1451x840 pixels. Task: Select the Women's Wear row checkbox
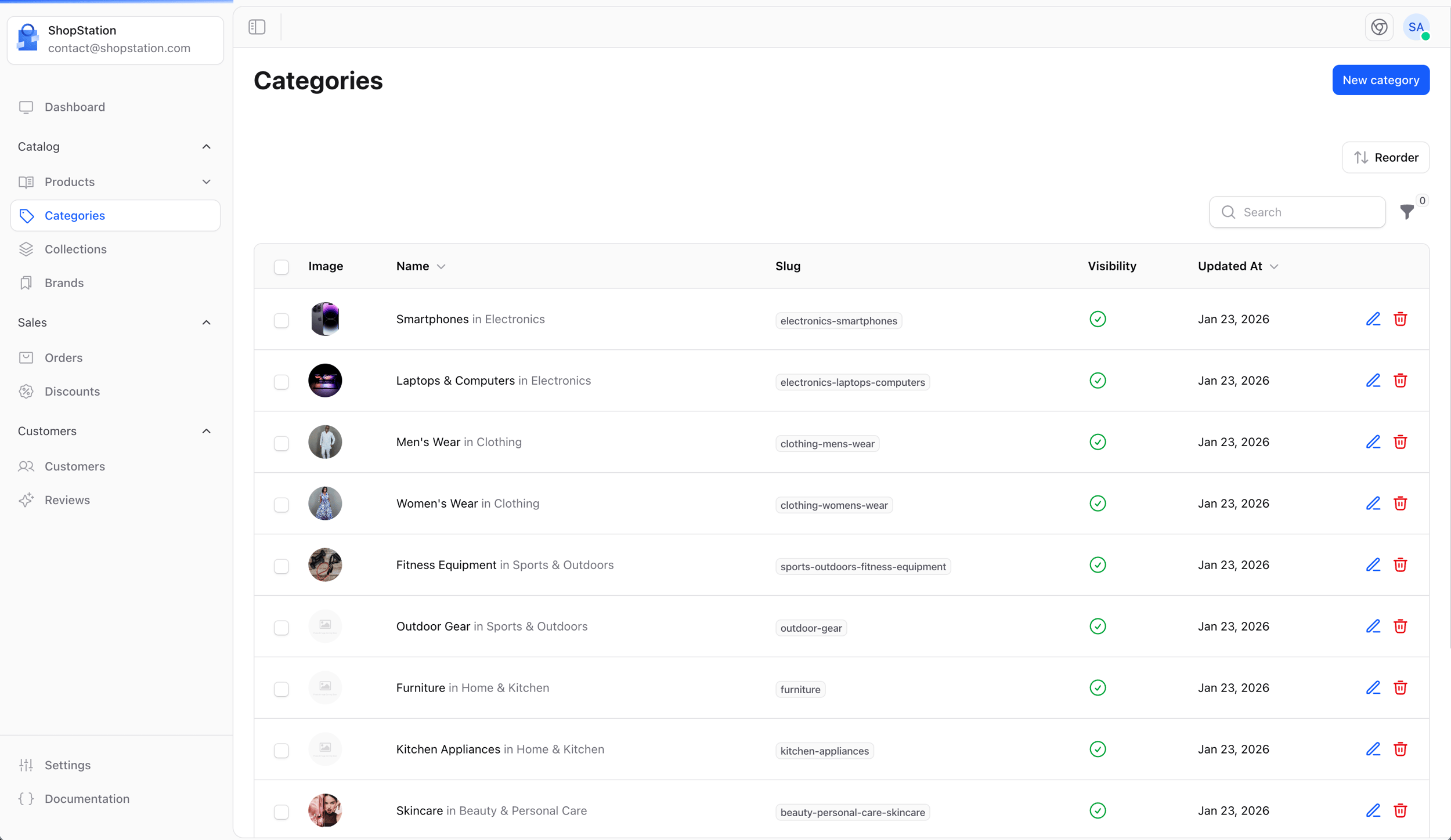tap(281, 505)
